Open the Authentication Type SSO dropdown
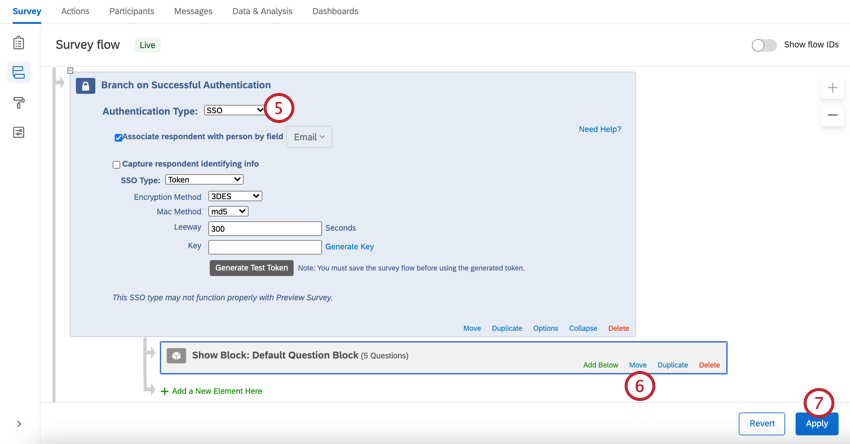Screen dimensions: 850x444 (x=234, y=110)
